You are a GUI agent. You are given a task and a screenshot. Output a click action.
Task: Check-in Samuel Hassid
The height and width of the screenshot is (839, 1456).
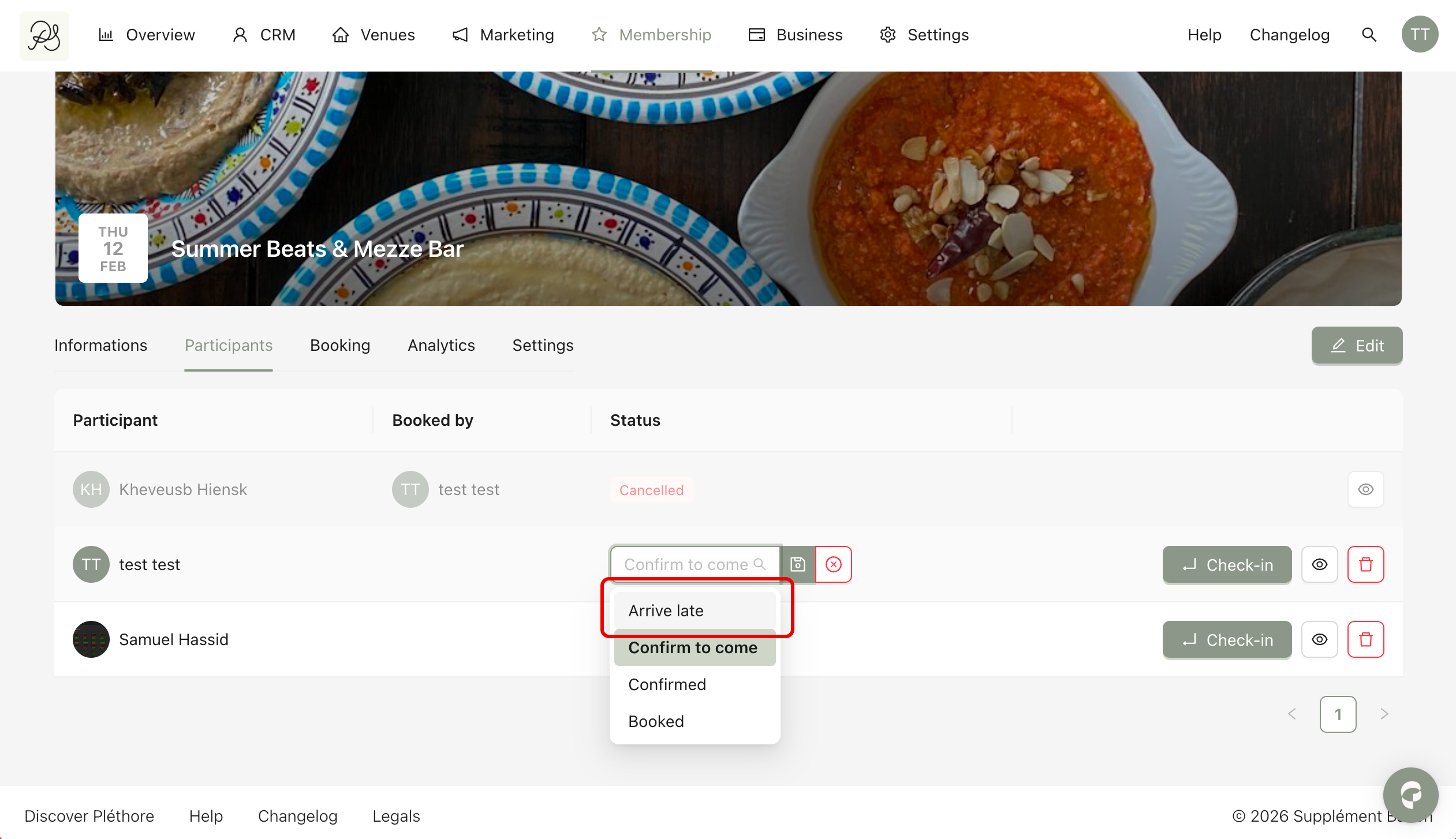point(1227,639)
